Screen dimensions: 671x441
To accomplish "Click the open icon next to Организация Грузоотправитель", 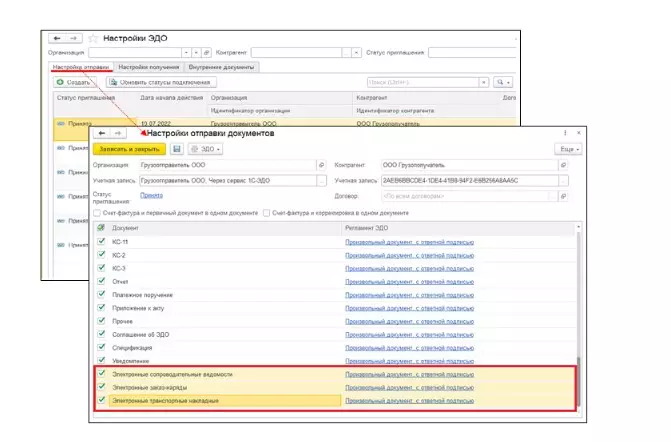I will pyautogui.click(x=322, y=165).
